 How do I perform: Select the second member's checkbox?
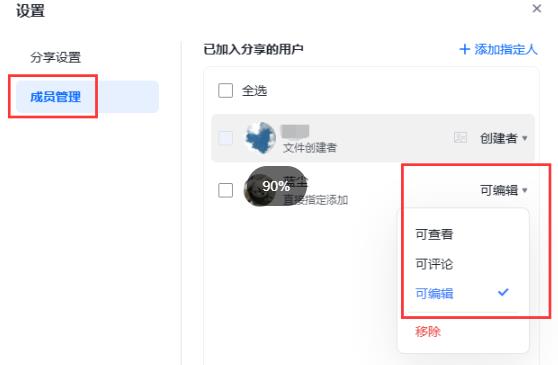(225, 190)
